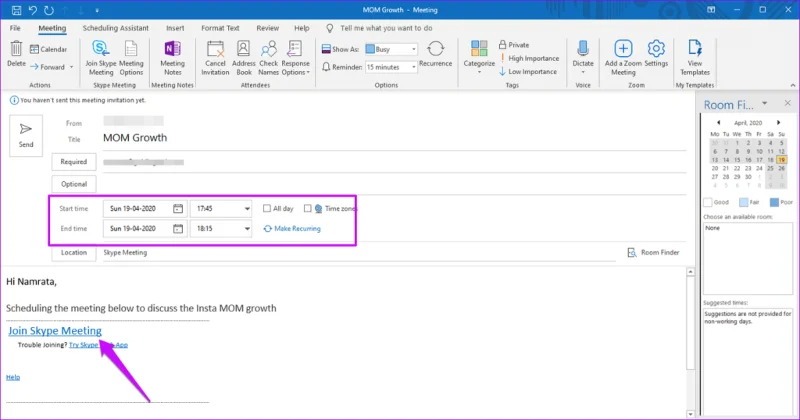Open Meeting Options in Skype Meeting group
Screen dimensions: 800x420
pos(131,58)
